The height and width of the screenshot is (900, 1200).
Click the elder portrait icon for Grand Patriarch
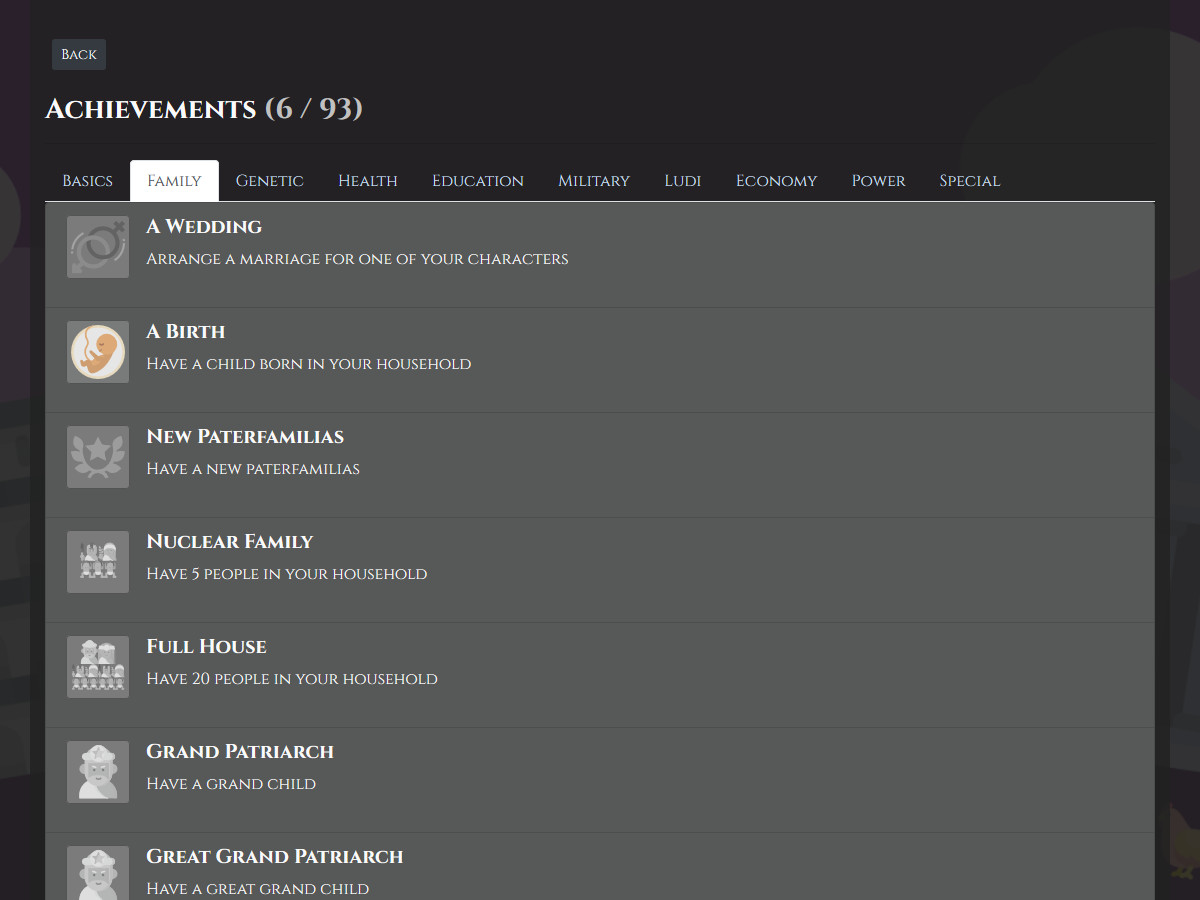[97, 771]
